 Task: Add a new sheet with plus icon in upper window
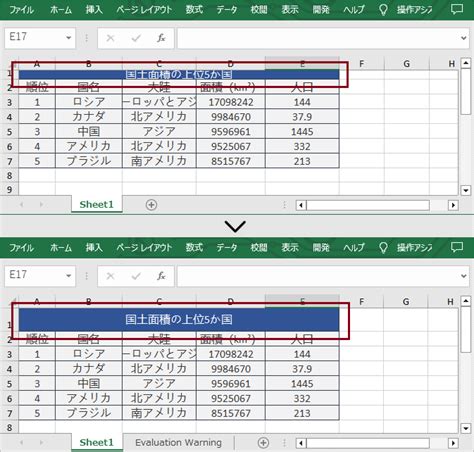click(151, 205)
